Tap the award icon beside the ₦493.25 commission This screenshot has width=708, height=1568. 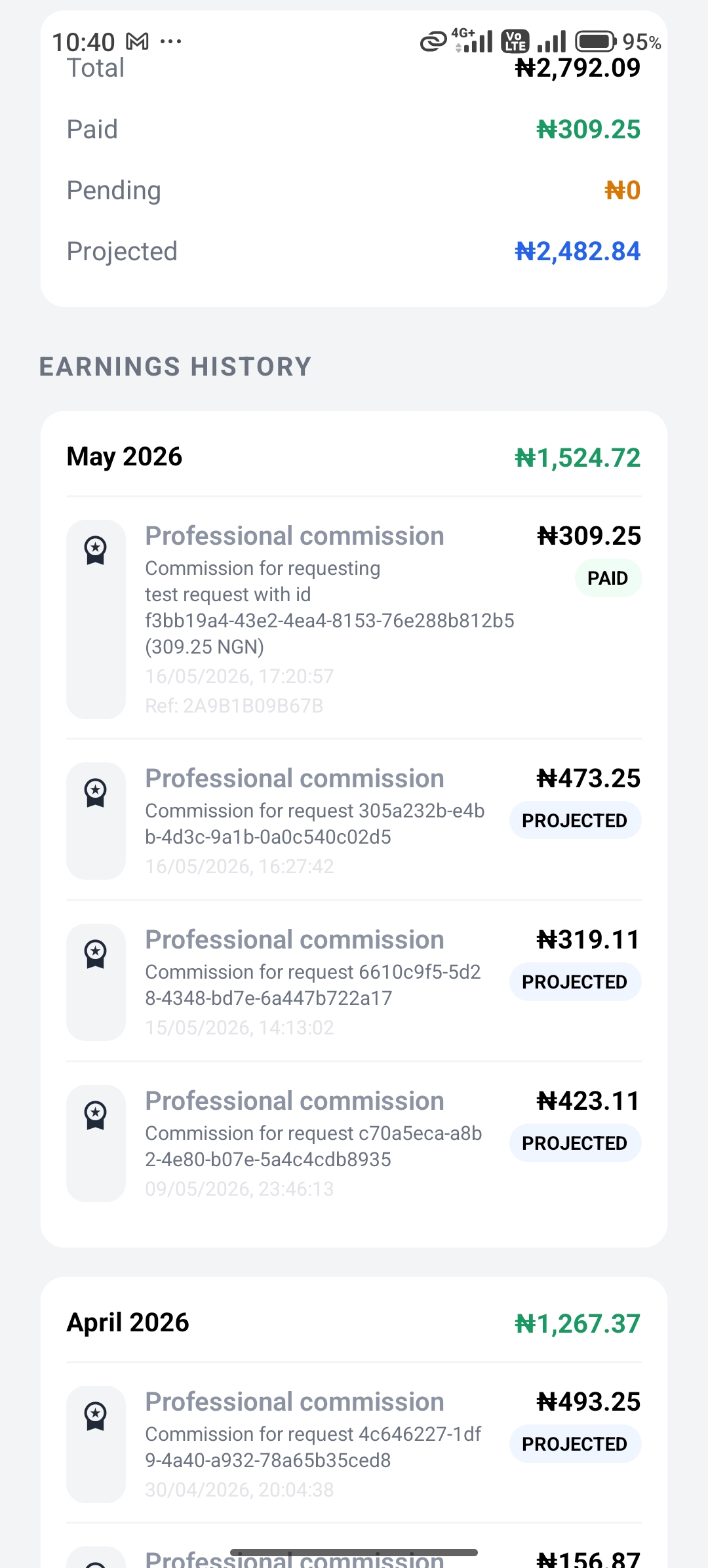[96, 1416]
